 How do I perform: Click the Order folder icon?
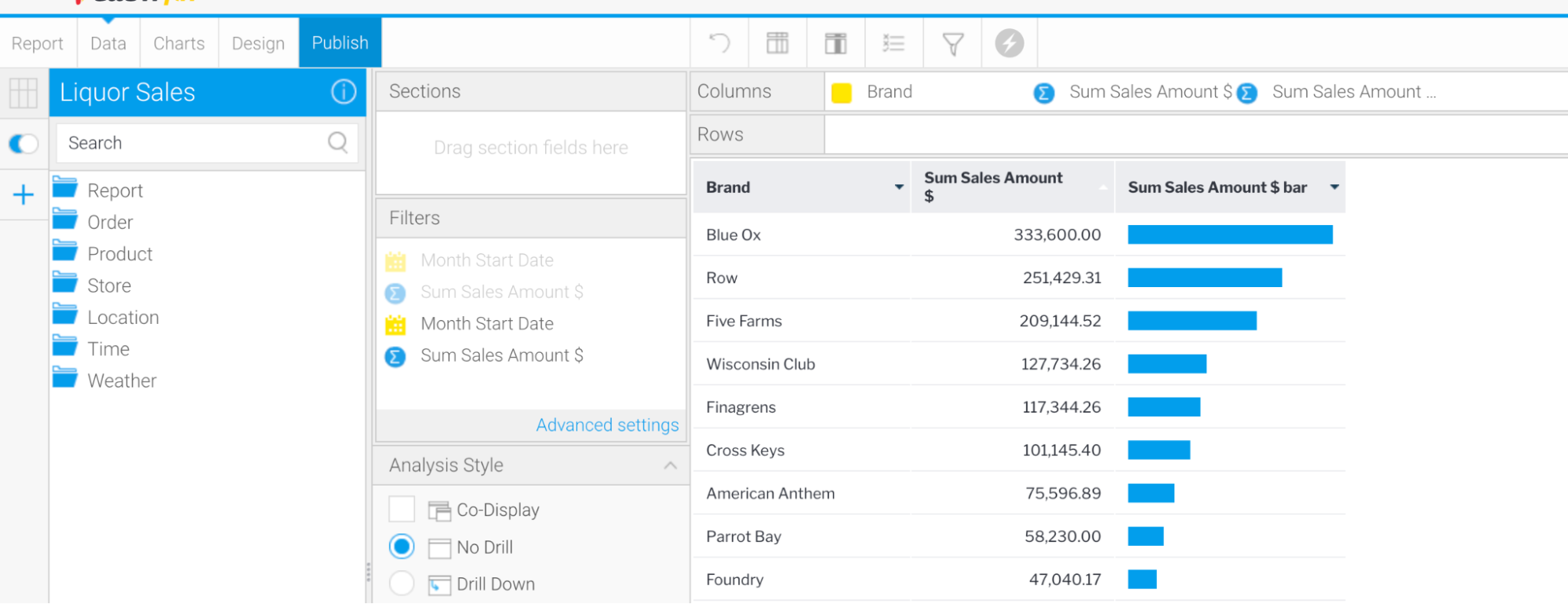coord(65,219)
